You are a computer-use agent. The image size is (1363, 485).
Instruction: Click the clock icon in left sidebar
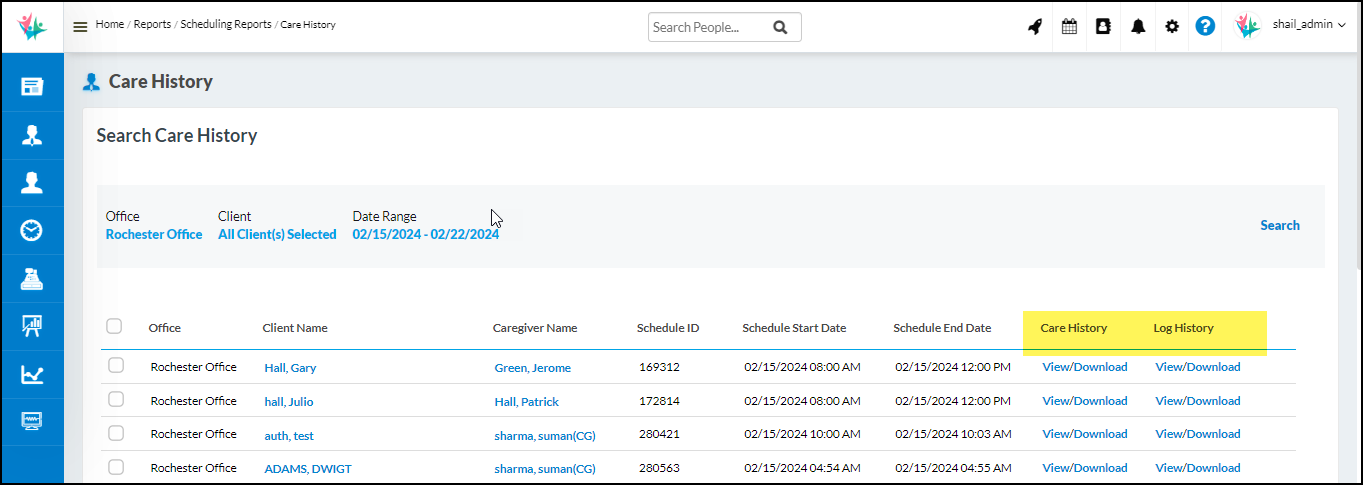pyautogui.click(x=32, y=231)
